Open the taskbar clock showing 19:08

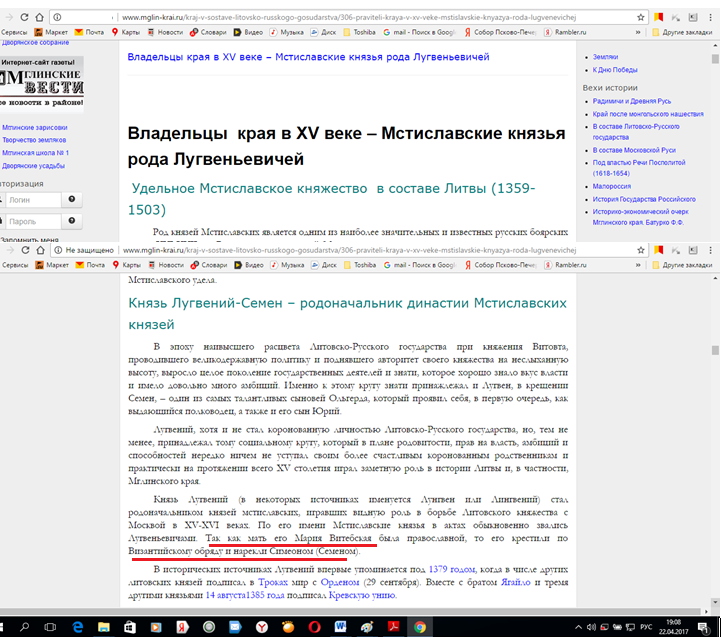674,627
